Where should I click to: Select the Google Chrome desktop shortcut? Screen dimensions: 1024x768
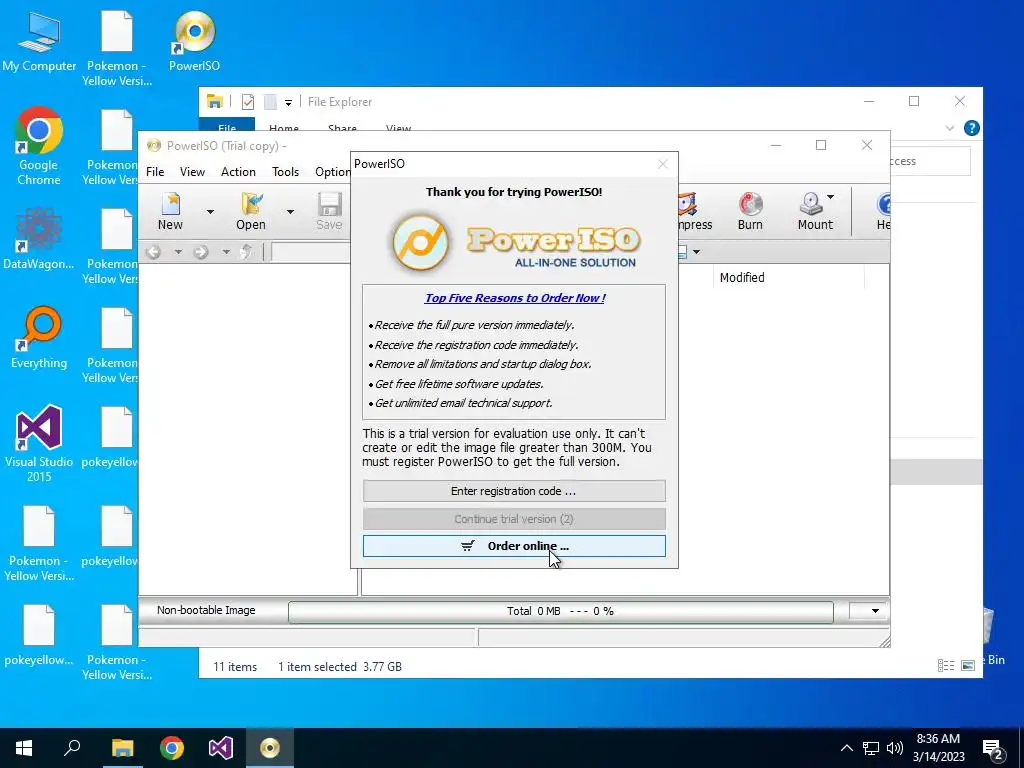[x=39, y=146]
